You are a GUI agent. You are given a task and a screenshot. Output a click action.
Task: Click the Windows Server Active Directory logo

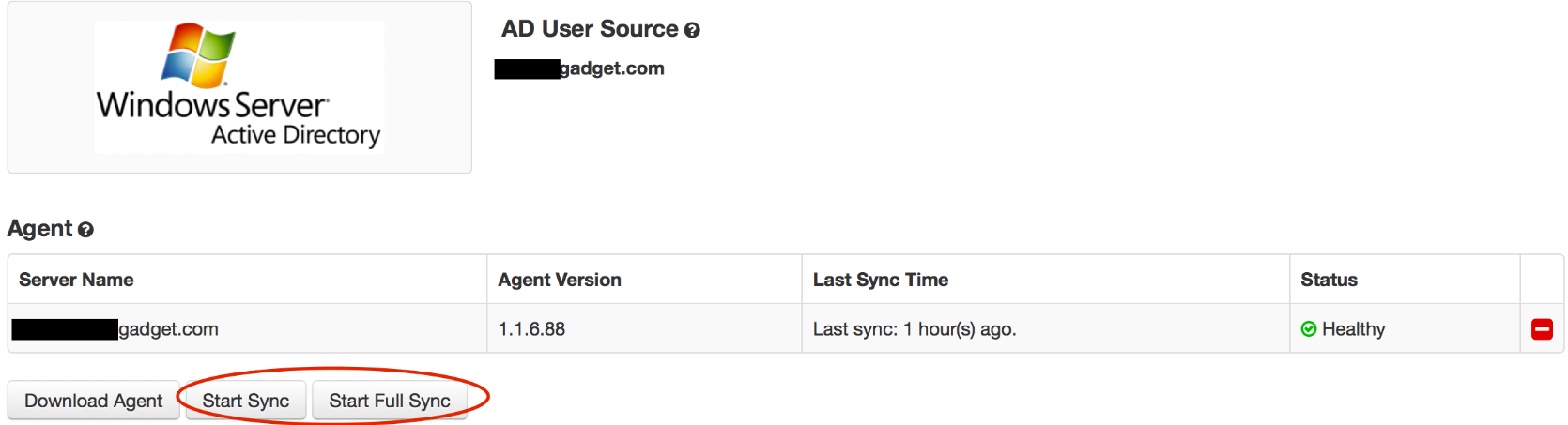coord(239,87)
